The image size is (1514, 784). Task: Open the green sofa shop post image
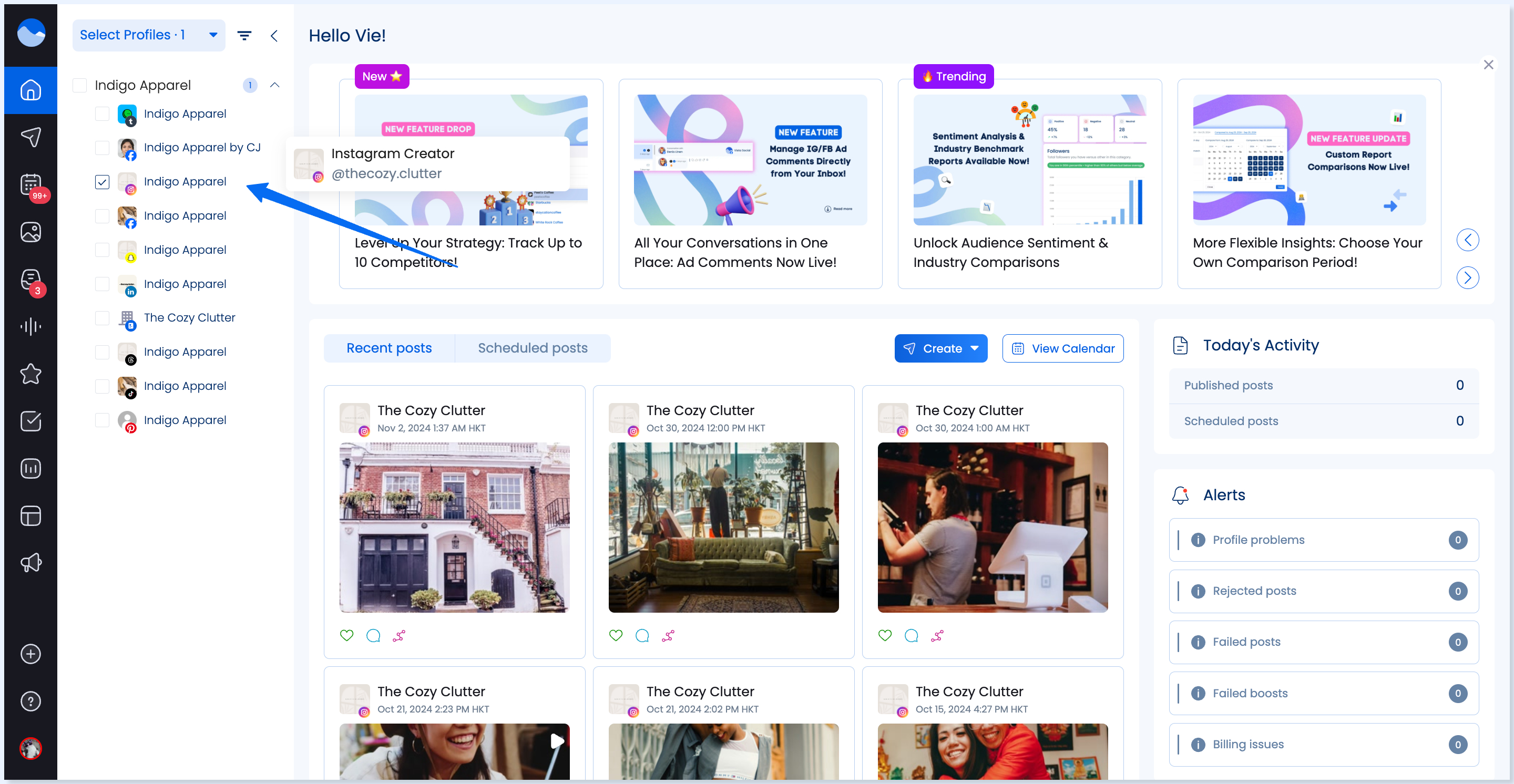tap(723, 528)
